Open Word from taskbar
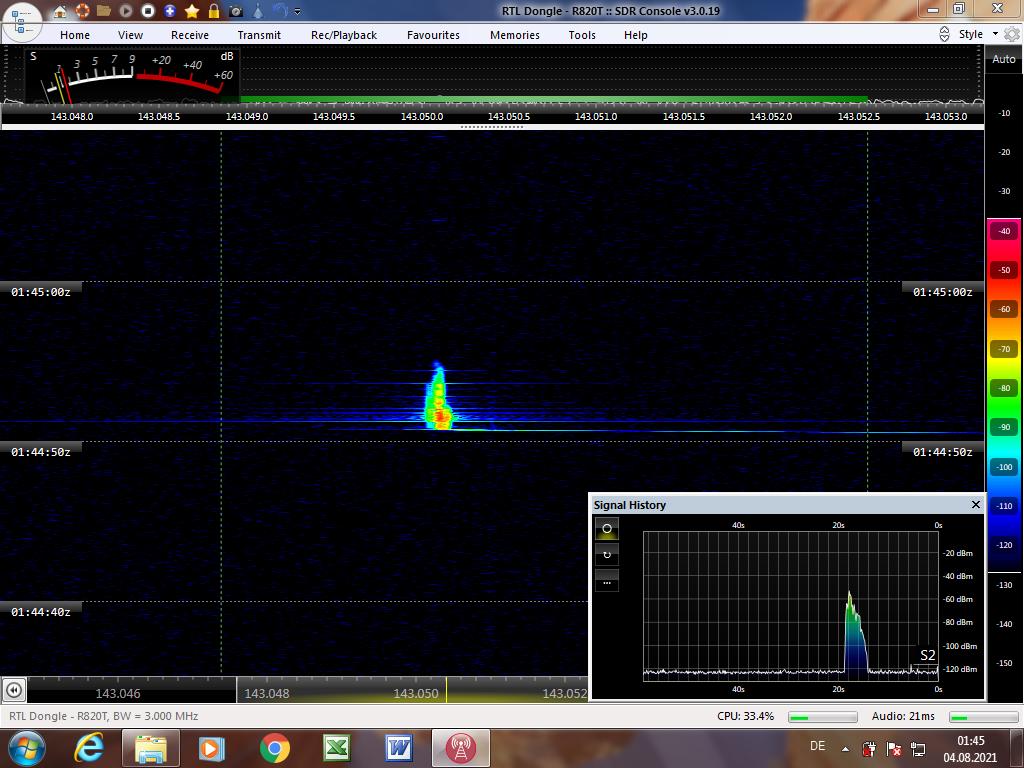Screen dimensions: 1024x768 click(398, 748)
